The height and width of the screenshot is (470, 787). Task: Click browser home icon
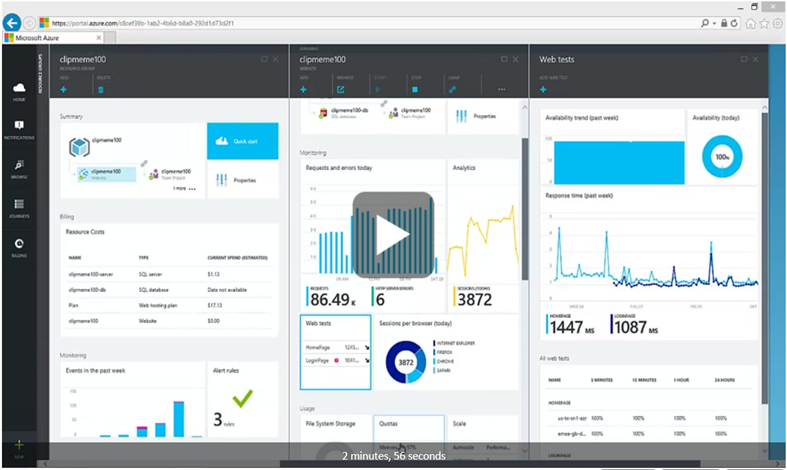click(x=750, y=24)
